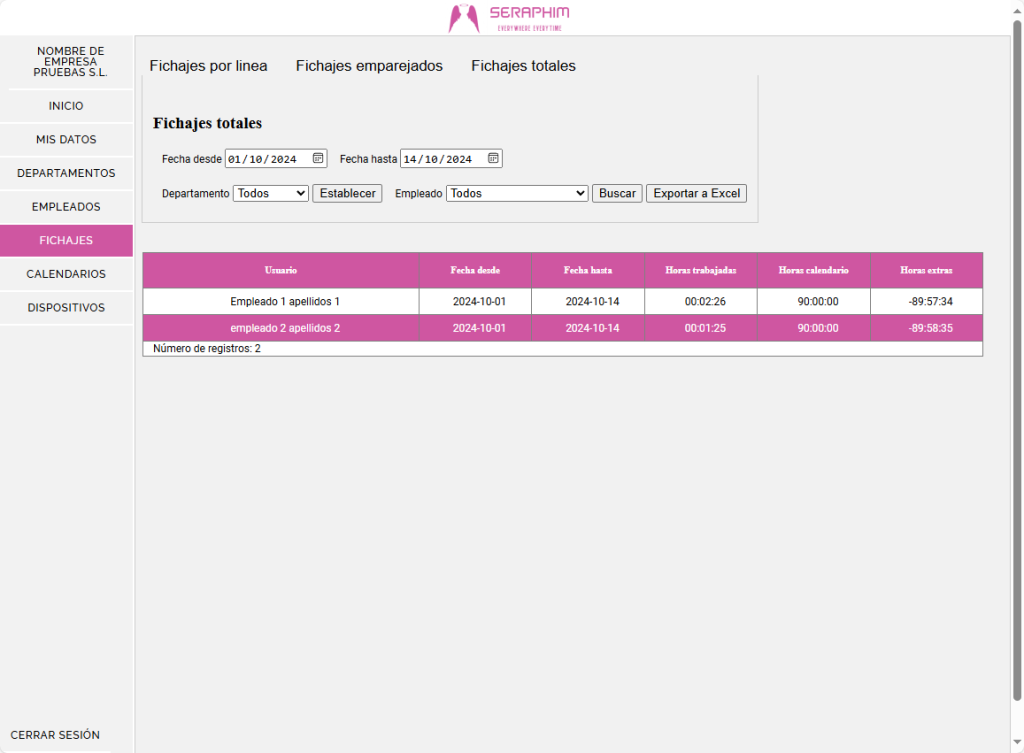The height and width of the screenshot is (753, 1024).
Task: Open the Fecha desde calendar picker icon
Action: tap(318, 158)
